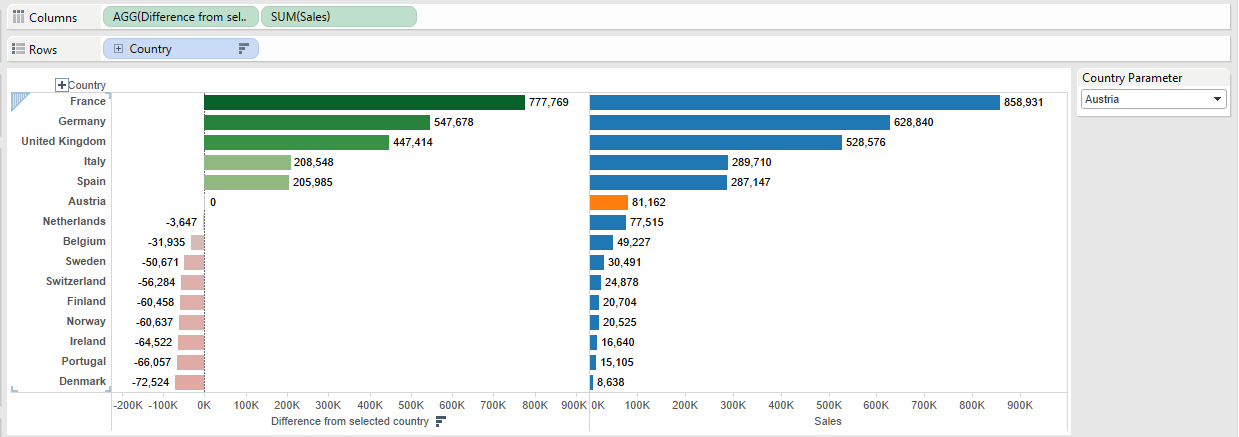Screen dimensions: 1239x437
Task: Select the orange Austria sales bar
Action: click(x=608, y=202)
